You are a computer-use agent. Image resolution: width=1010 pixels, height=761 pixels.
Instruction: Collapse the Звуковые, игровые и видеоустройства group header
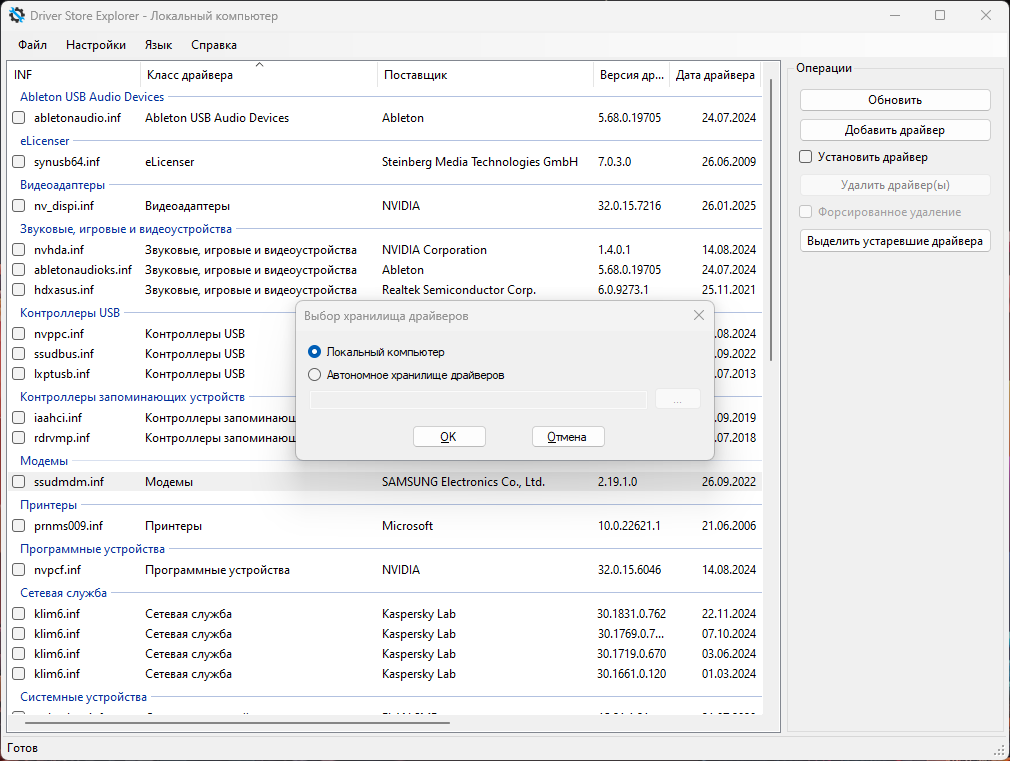coord(126,229)
